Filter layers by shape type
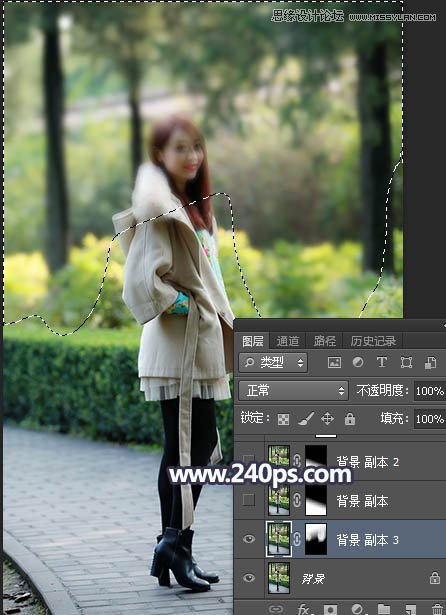Image resolution: width=446 pixels, height=615 pixels. 406,362
